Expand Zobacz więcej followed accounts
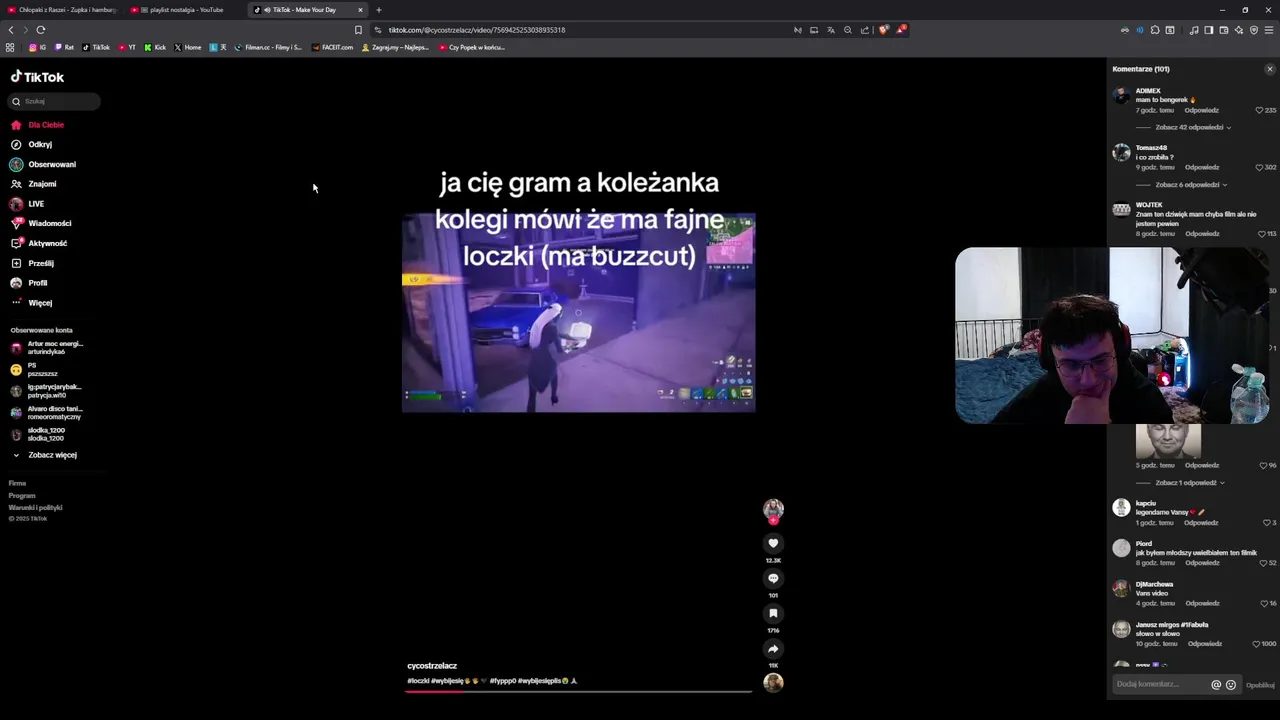1280x720 pixels. (45, 455)
